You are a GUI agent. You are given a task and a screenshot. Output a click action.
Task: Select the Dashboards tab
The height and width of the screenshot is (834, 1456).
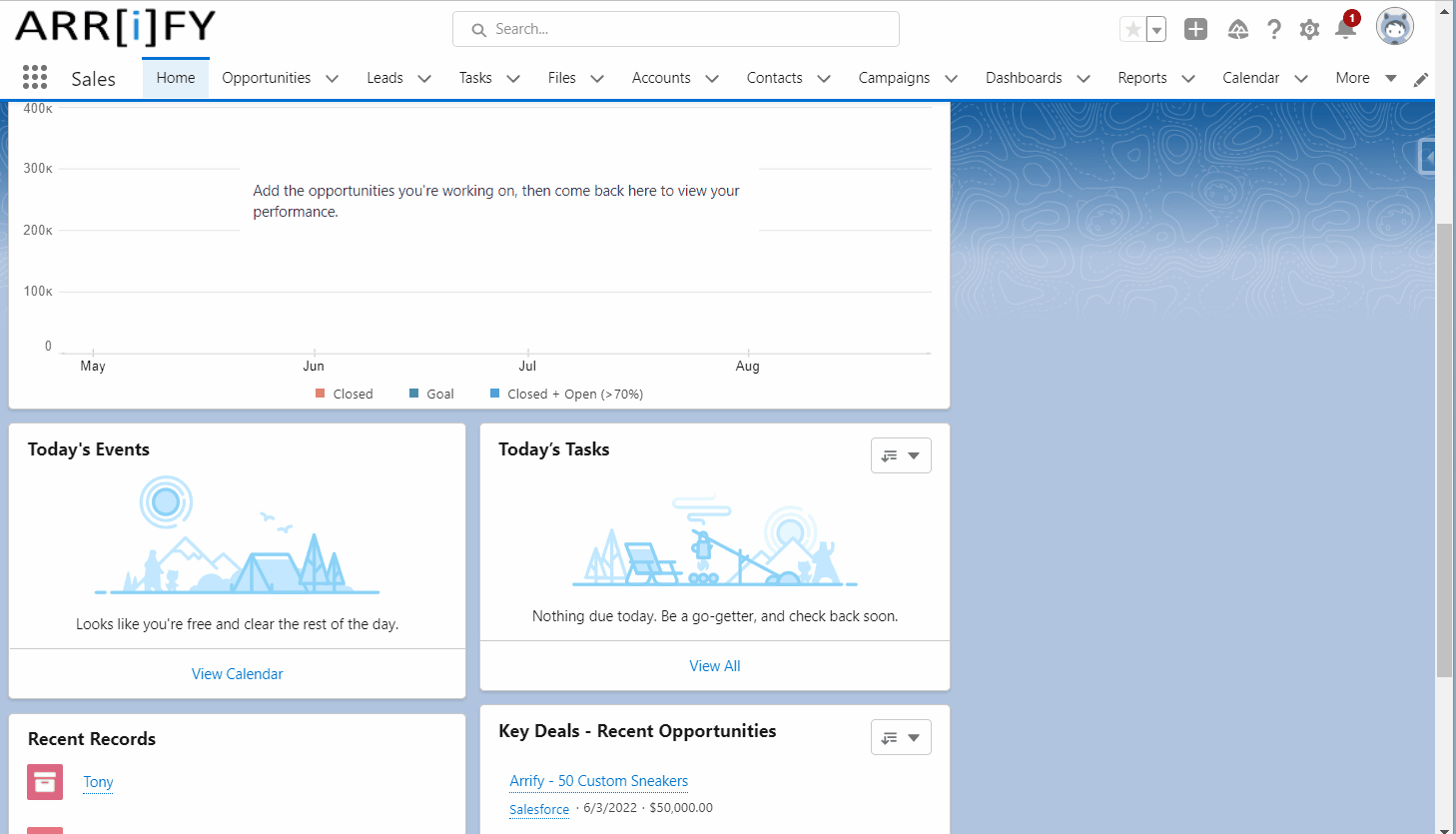pyautogui.click(x=1024, y=77)
